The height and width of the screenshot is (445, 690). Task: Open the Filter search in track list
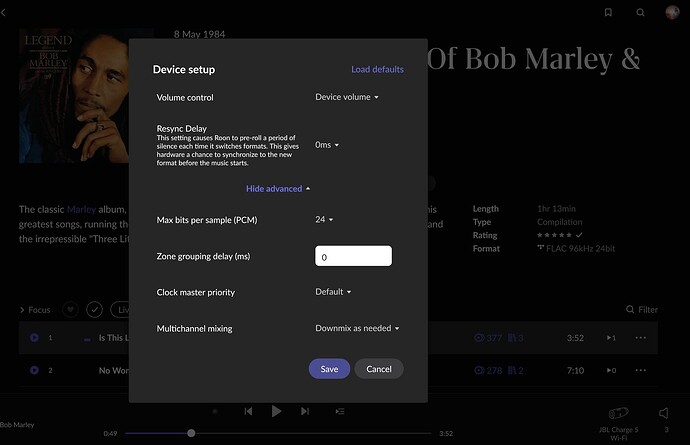click(642, 309)
